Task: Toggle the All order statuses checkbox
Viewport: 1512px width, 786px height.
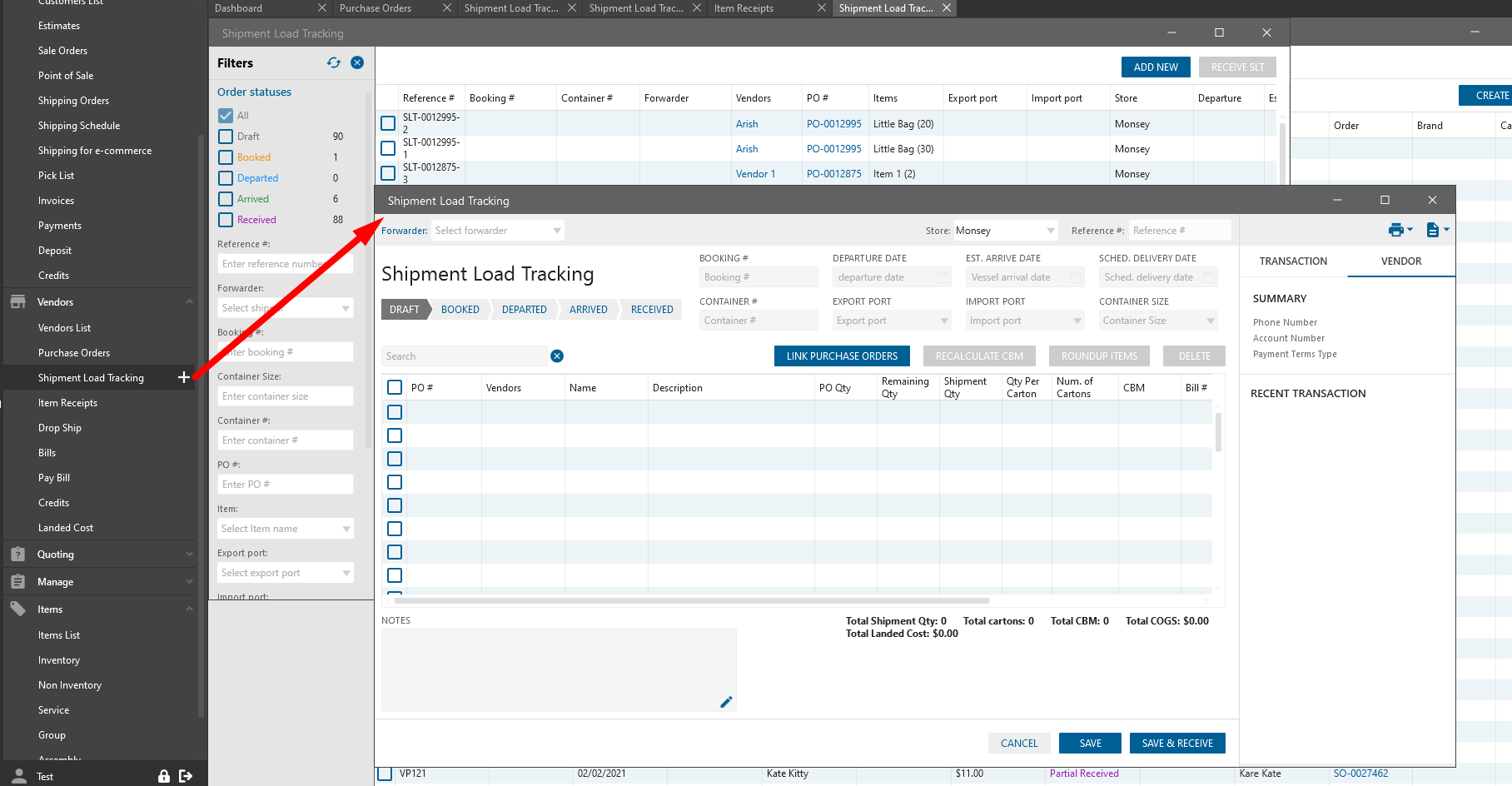Action: (x=226, y=116)
